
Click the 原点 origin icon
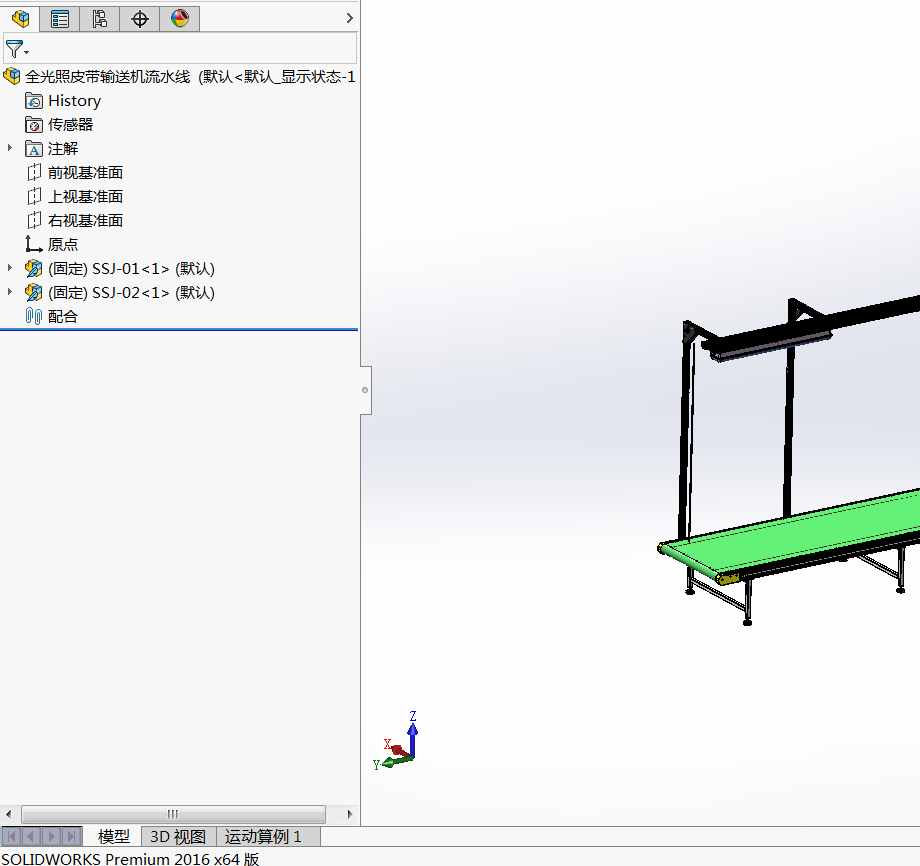pyautogui.click(x=34, y=245)
